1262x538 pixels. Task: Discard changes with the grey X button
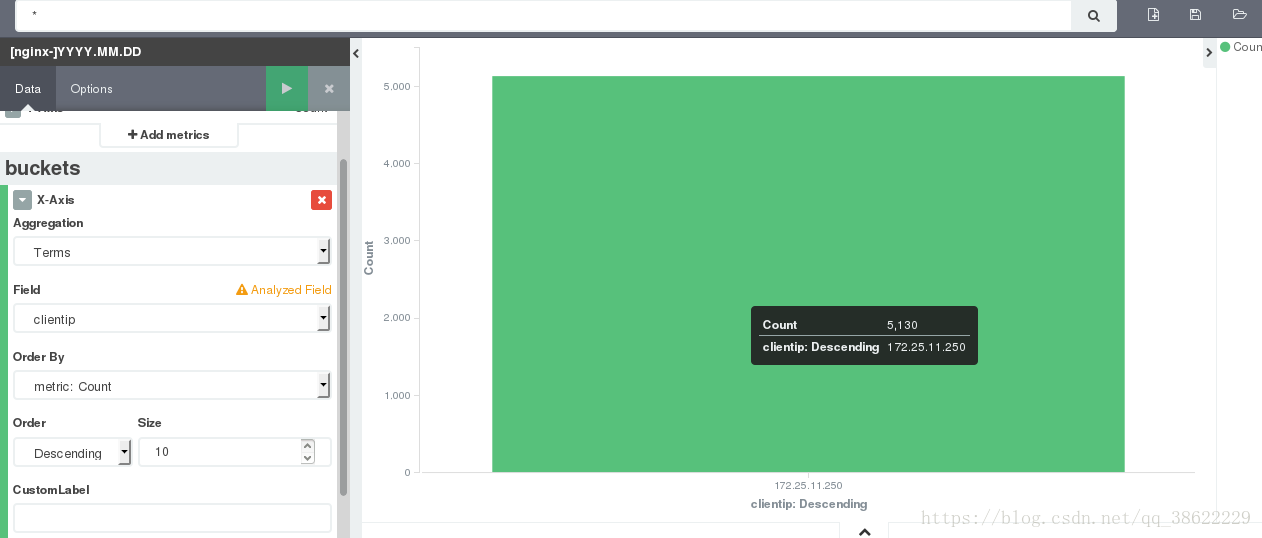coord(329,88)
